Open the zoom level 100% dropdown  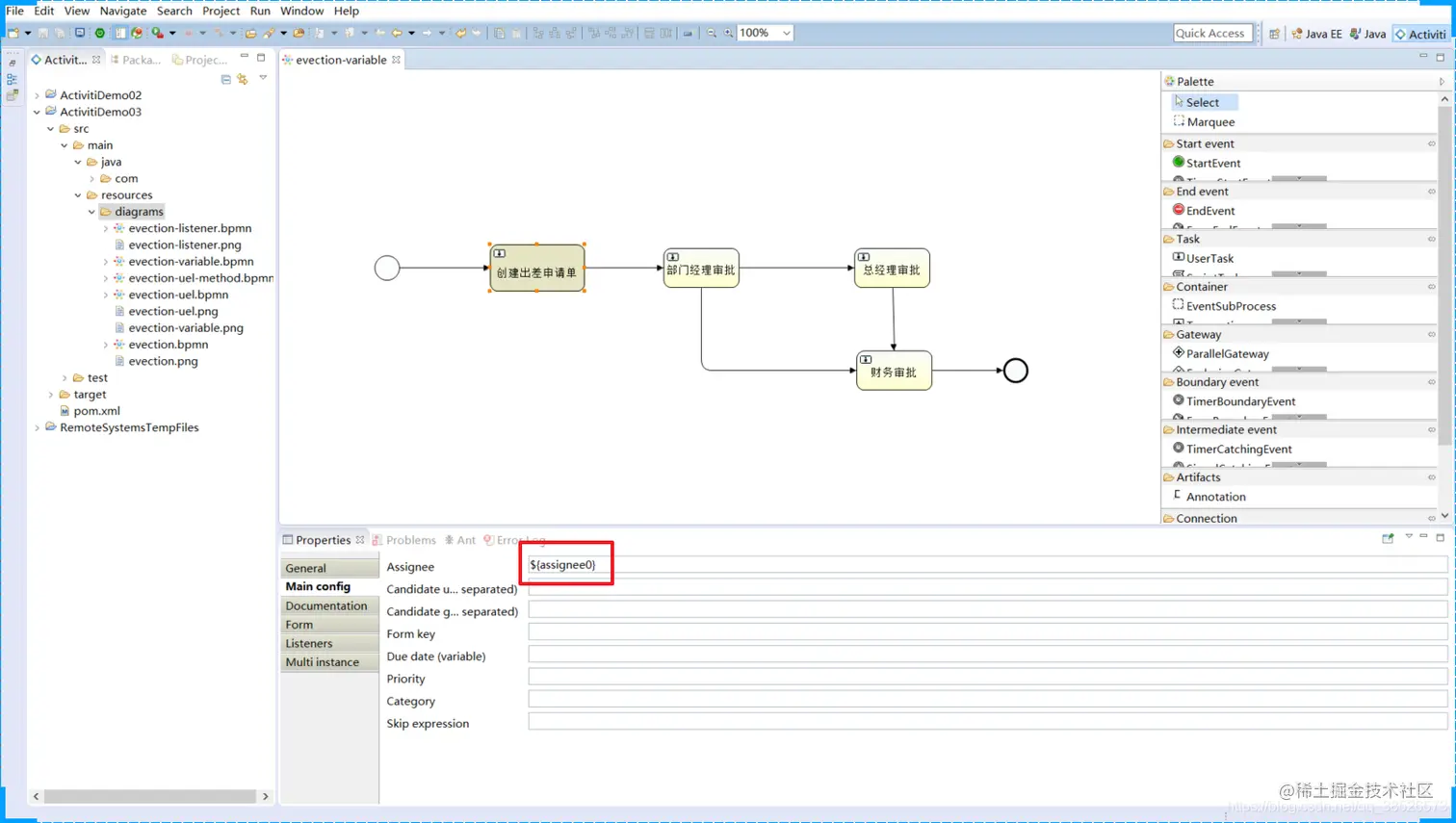click(787, 33)
